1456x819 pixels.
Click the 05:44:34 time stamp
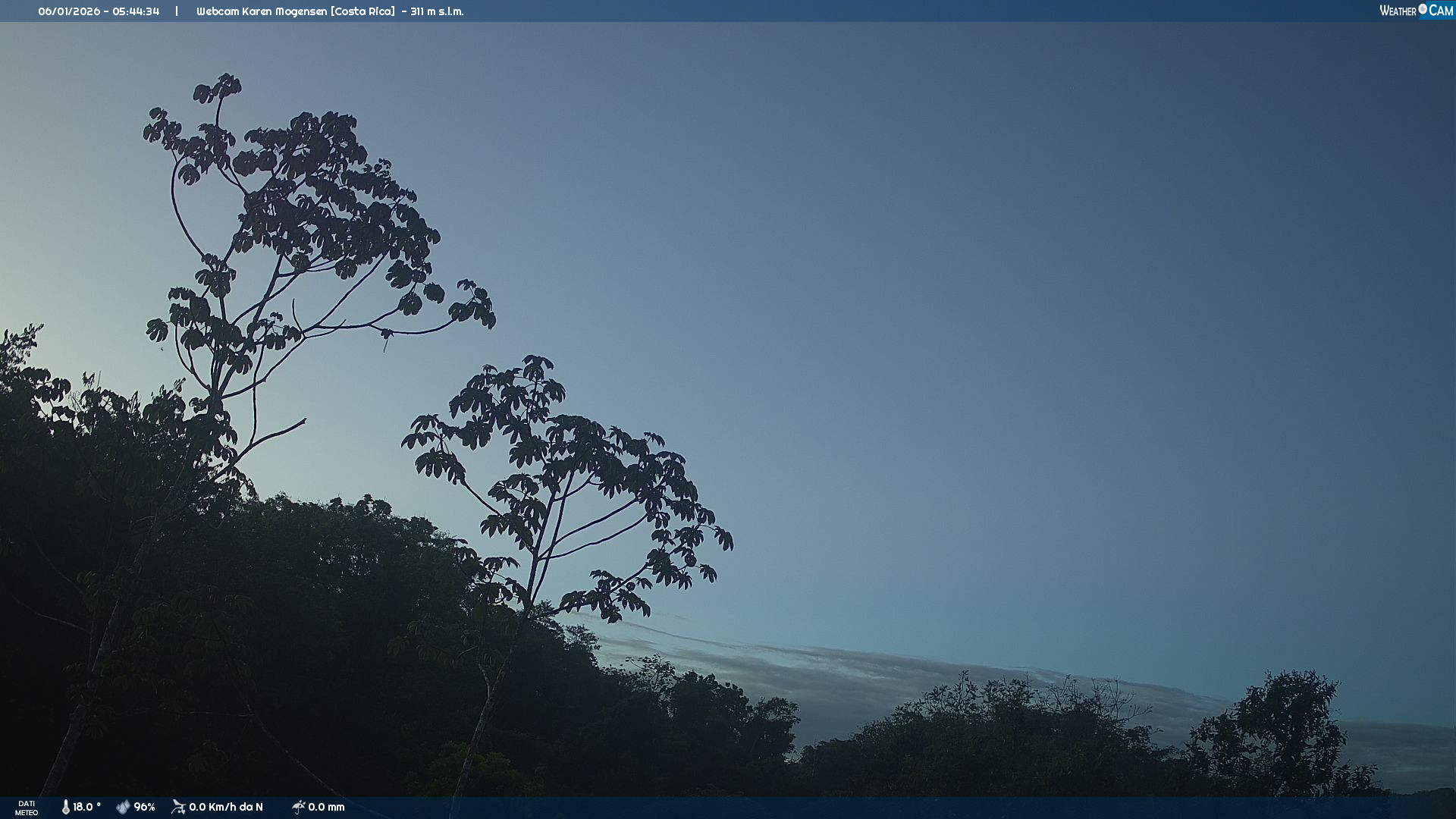(x=136, y=11)
